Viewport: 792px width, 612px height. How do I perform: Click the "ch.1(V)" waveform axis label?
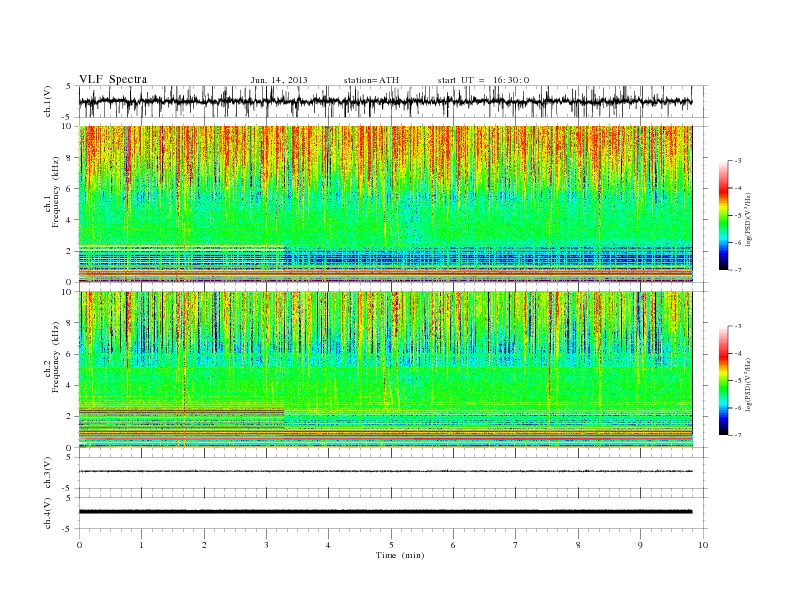48,101
